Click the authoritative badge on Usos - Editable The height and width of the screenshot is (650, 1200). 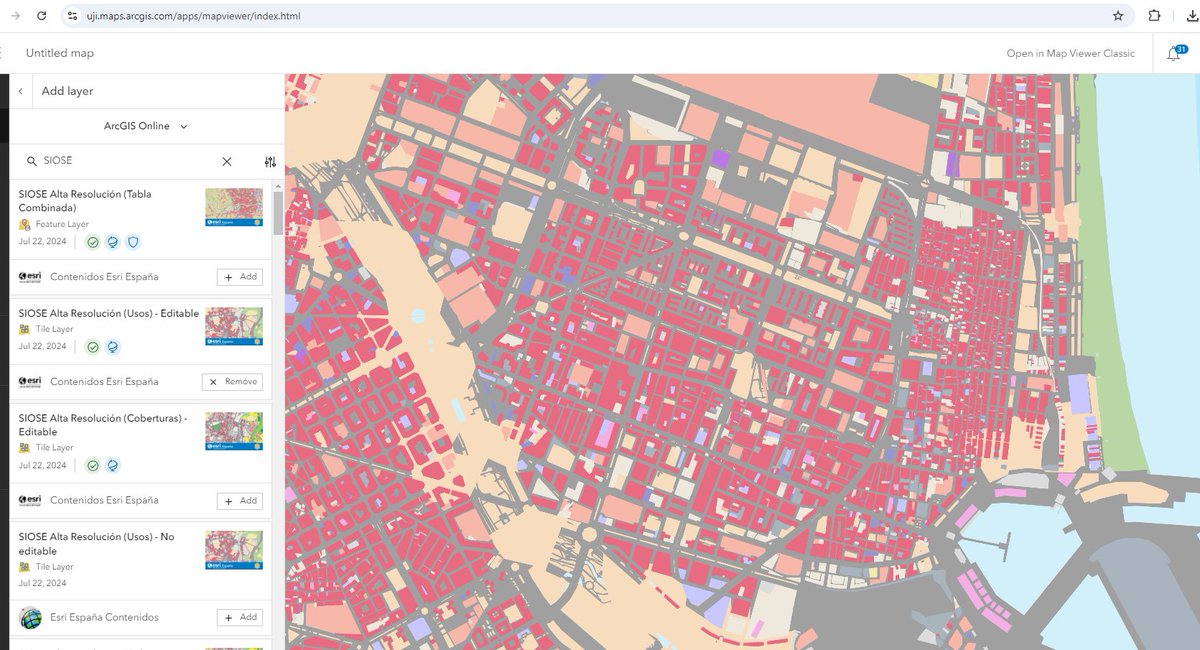coord(93,347)
